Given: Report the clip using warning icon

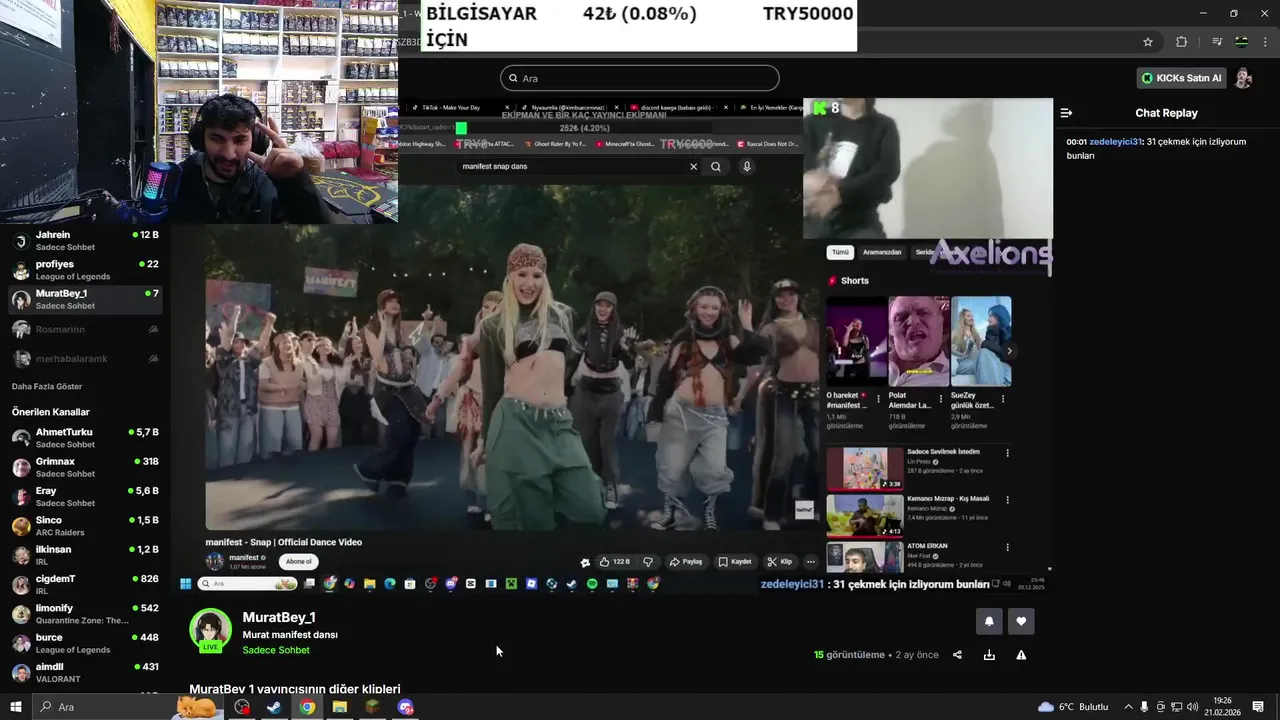Looking at the screenshot, I should click(x=1021, y=655).
